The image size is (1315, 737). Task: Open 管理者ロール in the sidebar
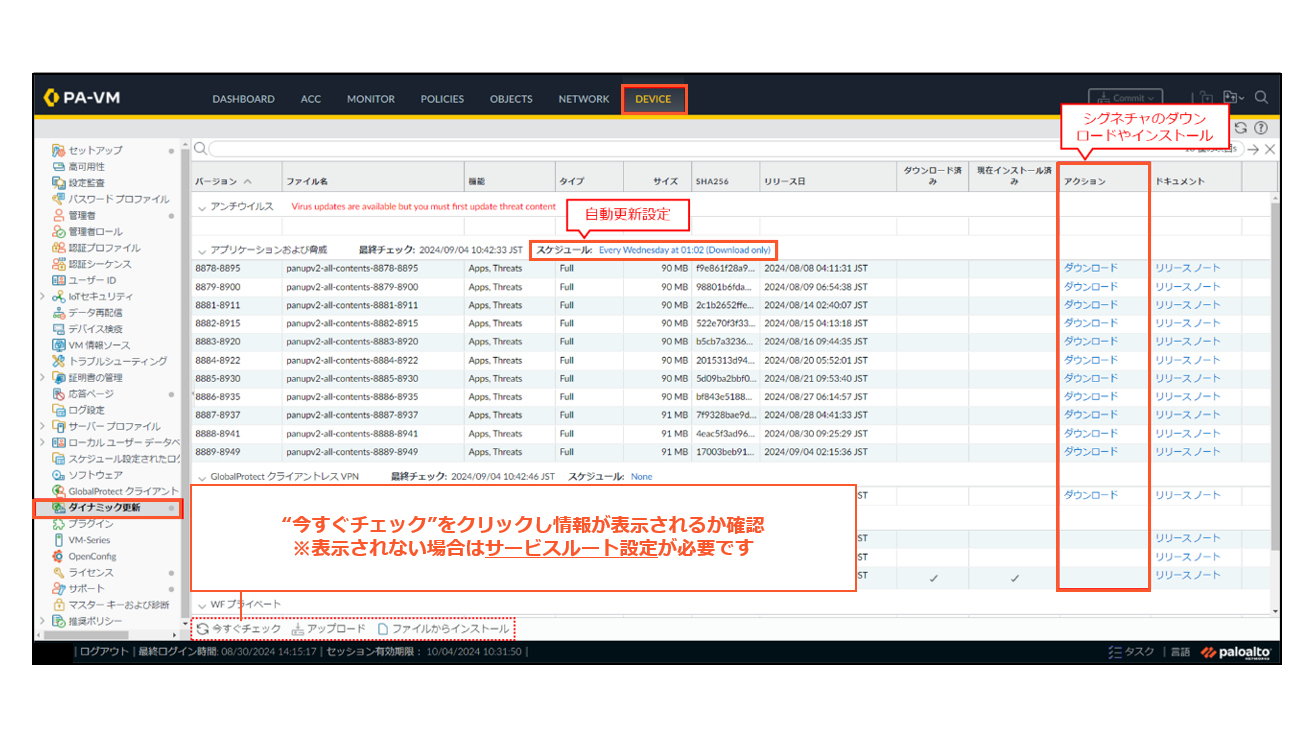[95, 231]
